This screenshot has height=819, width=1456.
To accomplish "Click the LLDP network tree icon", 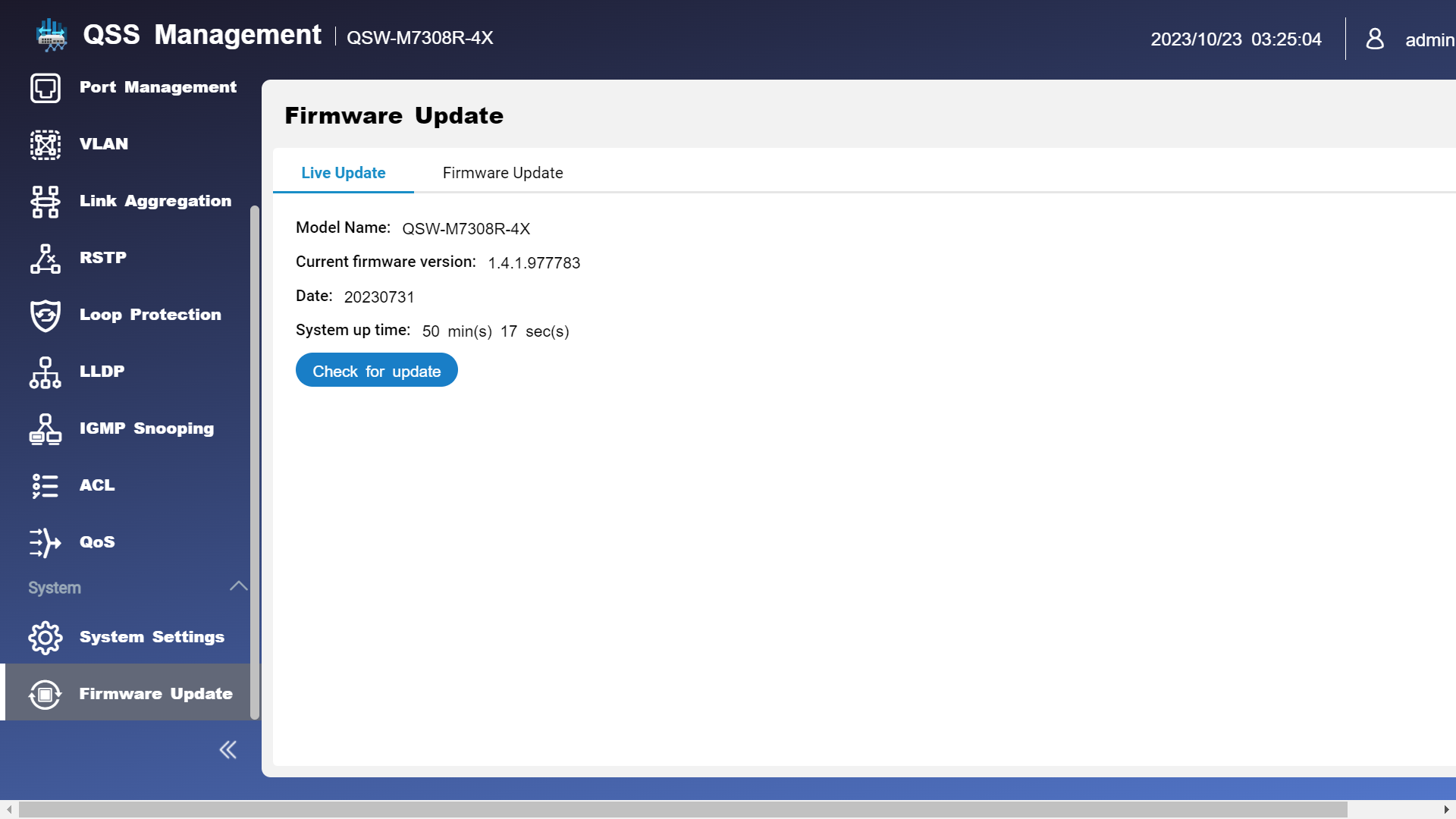I will 45,372.
